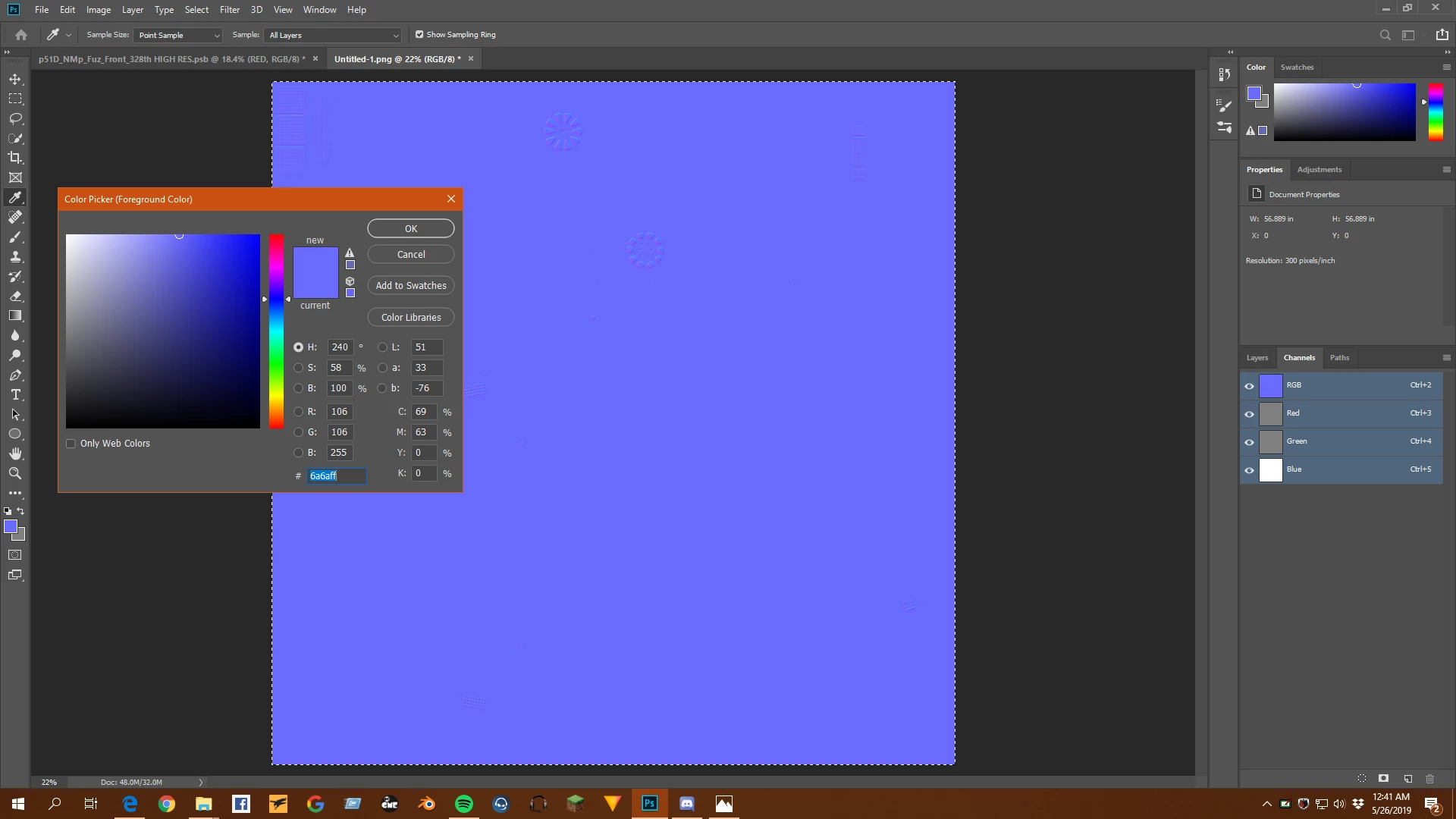The image size is (1456, 819).
Task: Open Spotify from the taskbar
Action: (464, 804)
